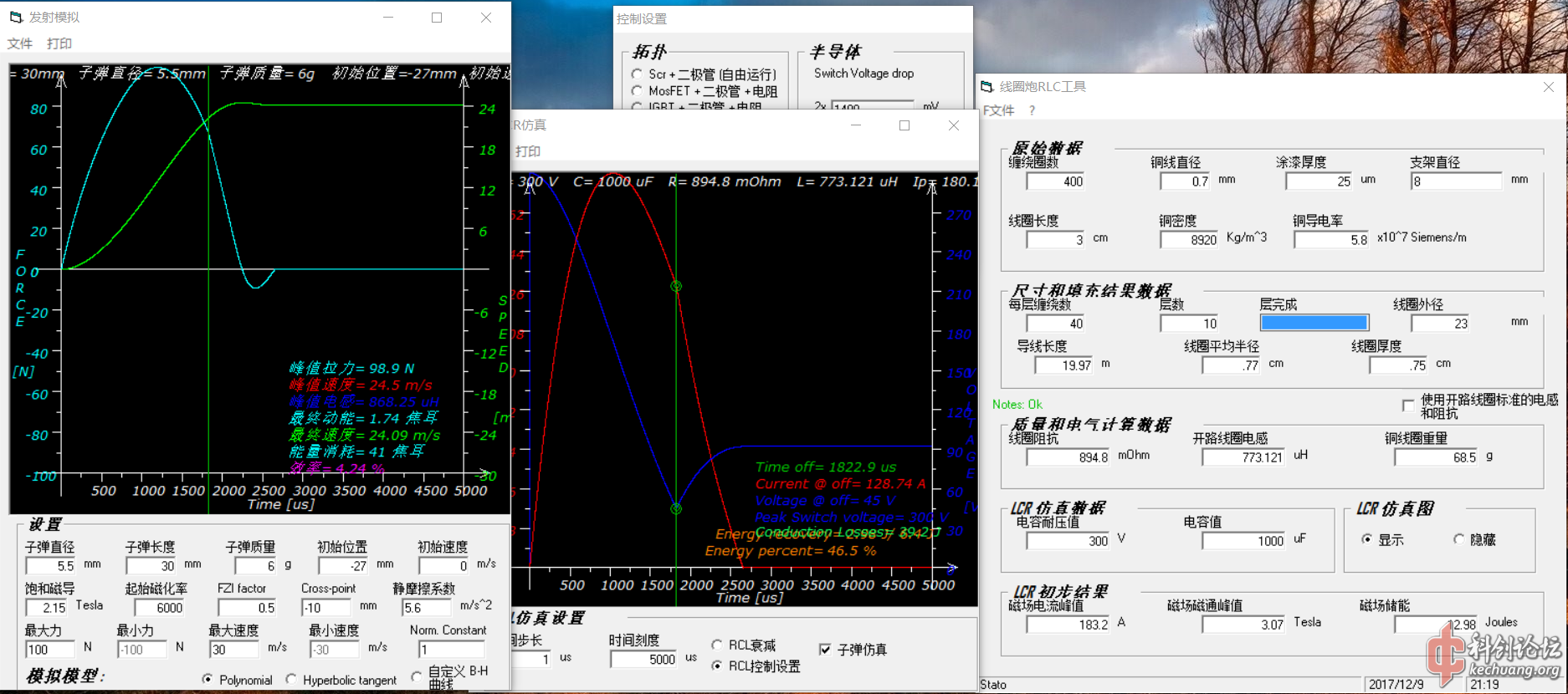
Task: Click the 线圈阻抗 result field
Action: [1068, 457]
